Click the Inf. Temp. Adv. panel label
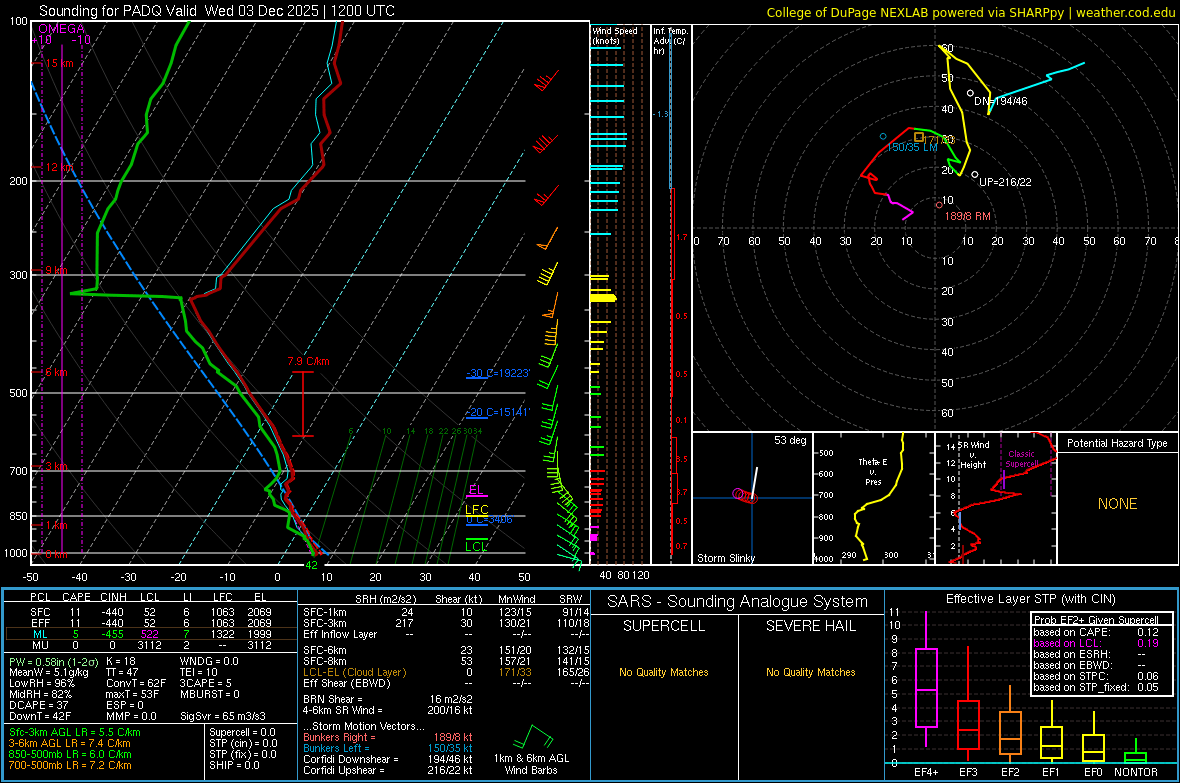The height and width of the screenshot is (783, 1180). [x=670, y=41]
